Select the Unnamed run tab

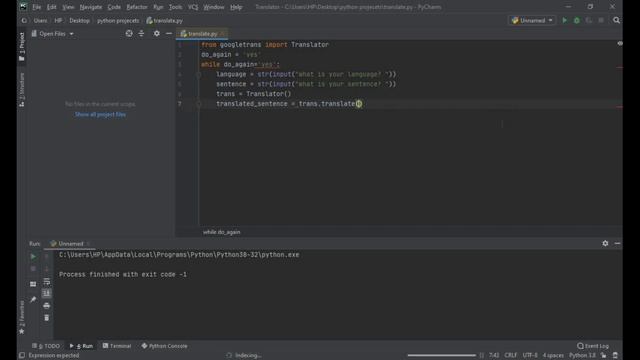point(70,244)
